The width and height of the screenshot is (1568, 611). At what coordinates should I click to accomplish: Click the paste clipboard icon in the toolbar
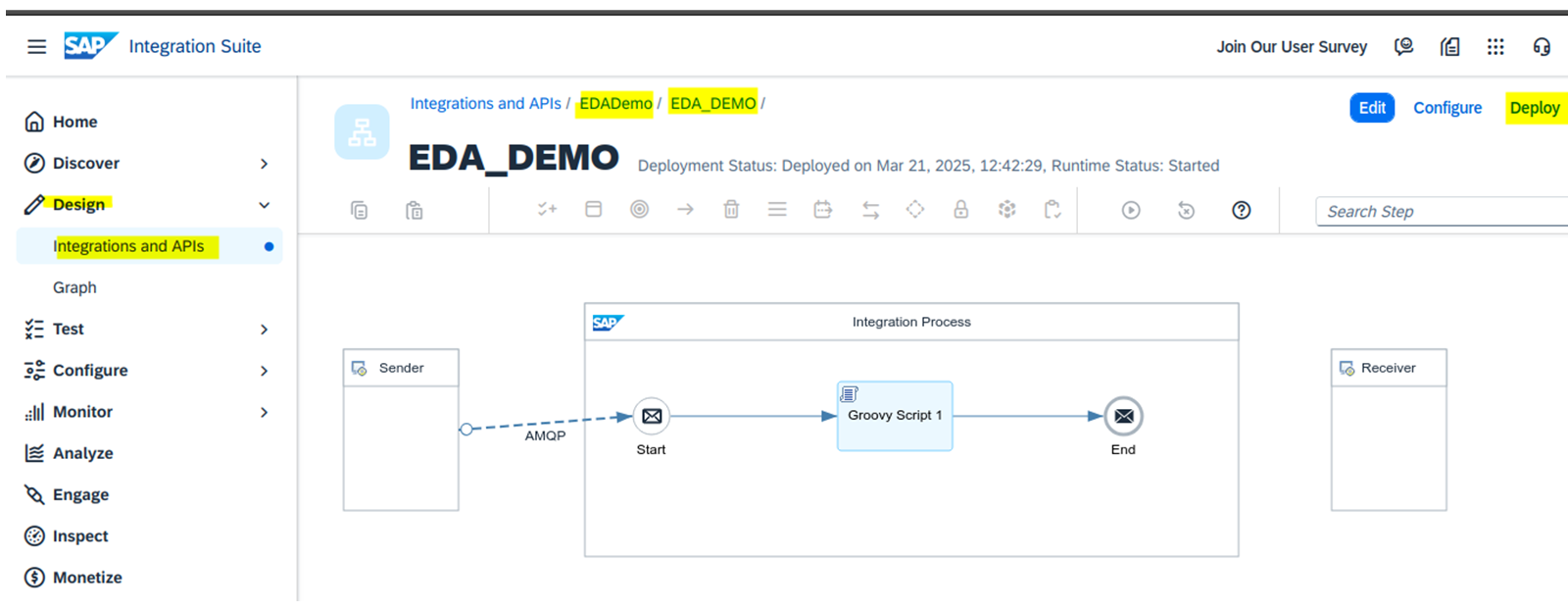[x=415, y=210]
